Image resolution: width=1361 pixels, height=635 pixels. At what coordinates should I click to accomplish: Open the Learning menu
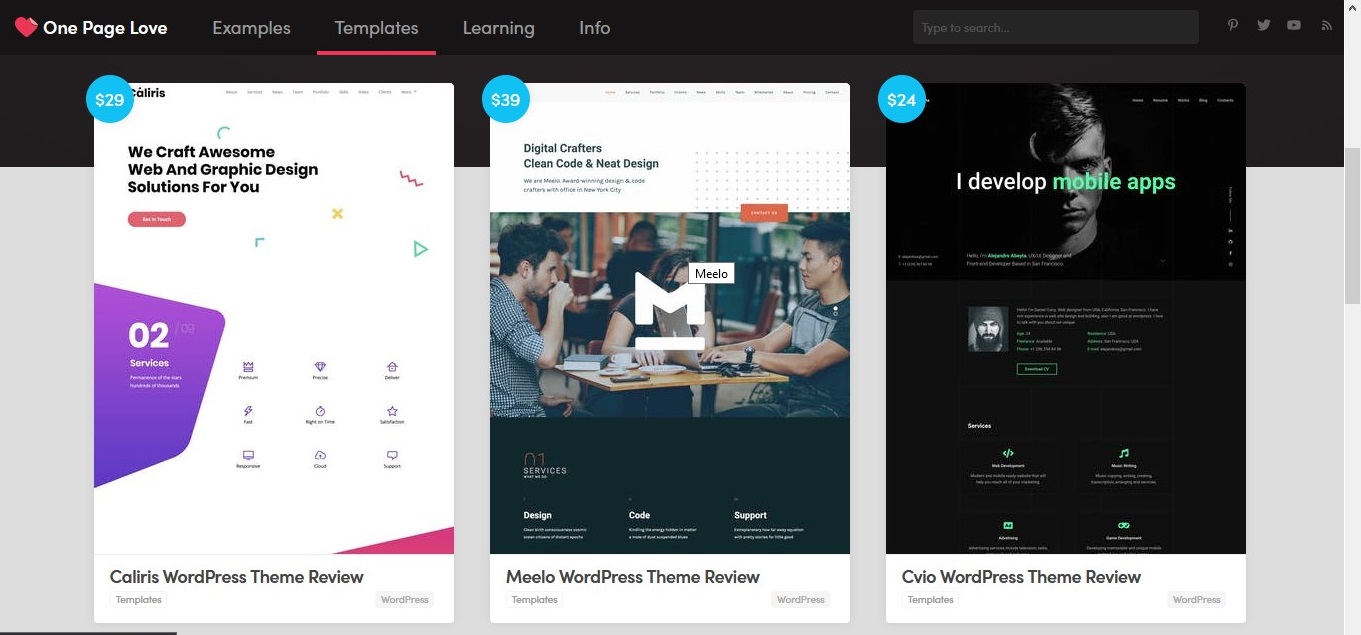click(498, 28)
